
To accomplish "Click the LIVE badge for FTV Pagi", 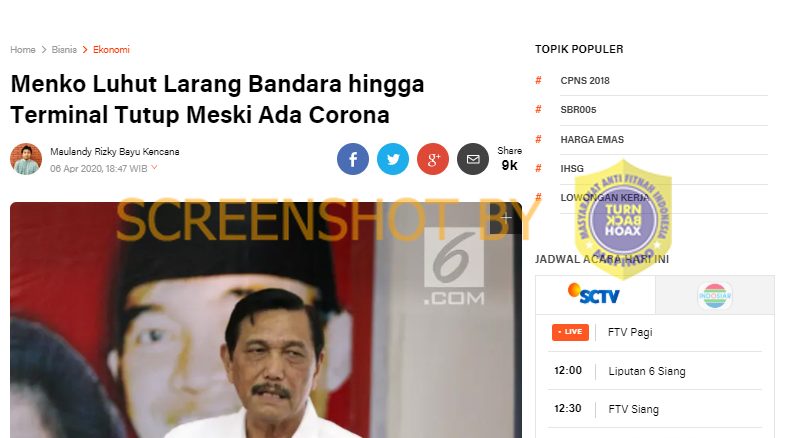I will [570, 332].
